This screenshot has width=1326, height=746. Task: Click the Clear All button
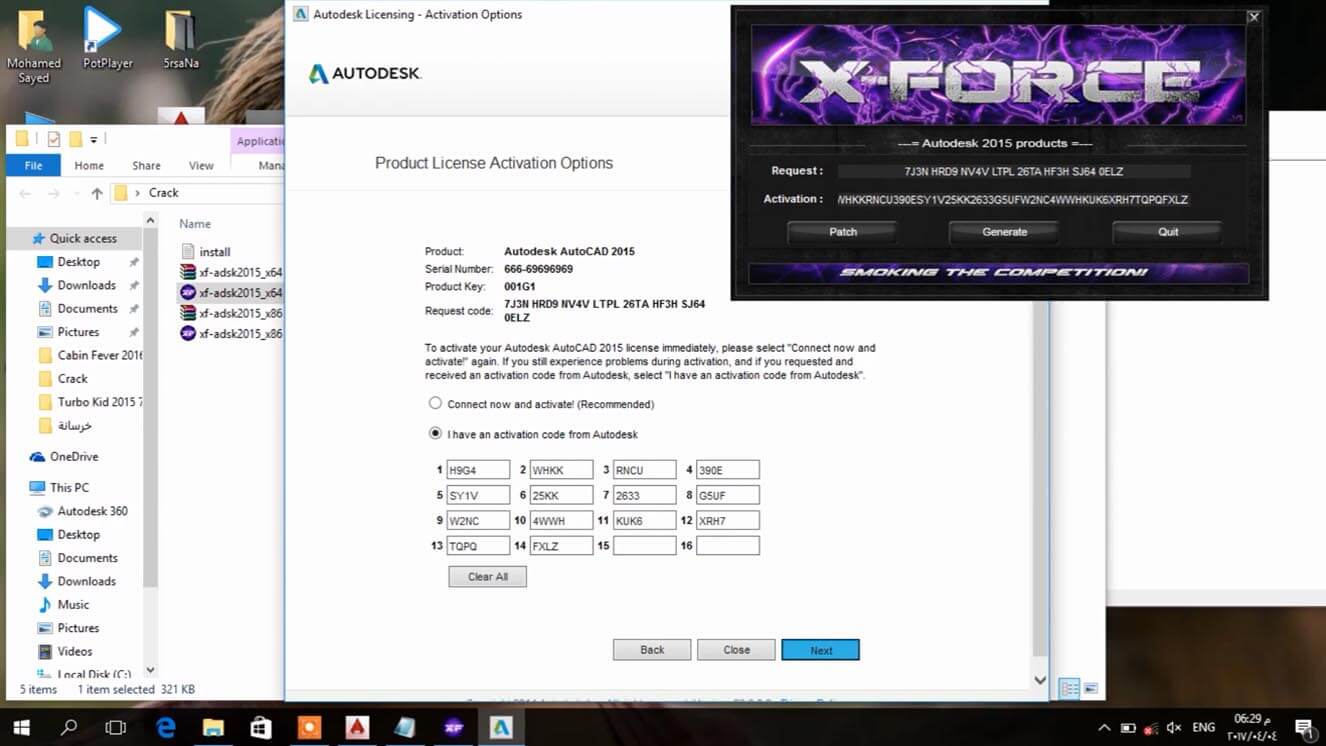487,577
